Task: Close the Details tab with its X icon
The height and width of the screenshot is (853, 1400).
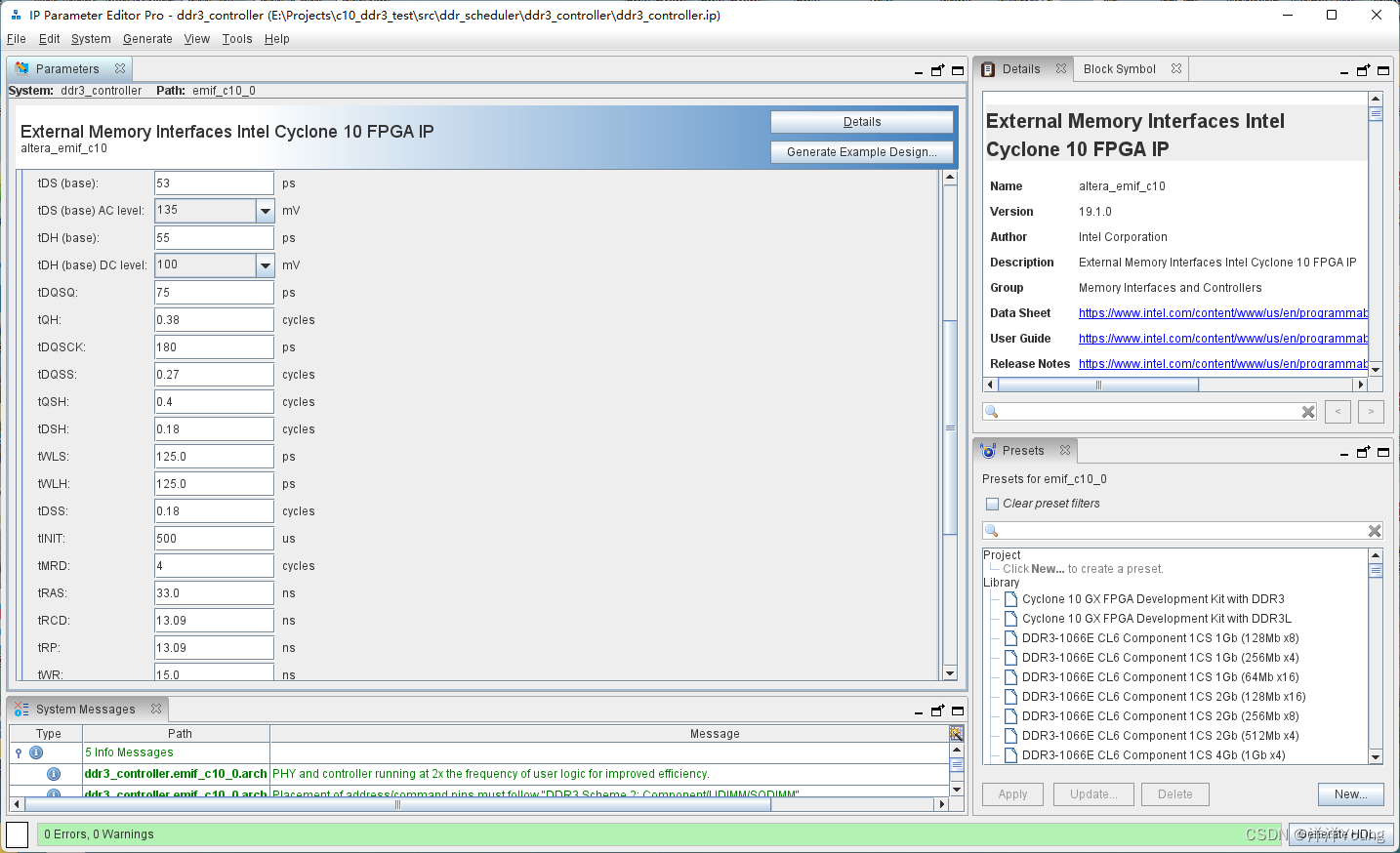Action: [x=1061, y=68]
